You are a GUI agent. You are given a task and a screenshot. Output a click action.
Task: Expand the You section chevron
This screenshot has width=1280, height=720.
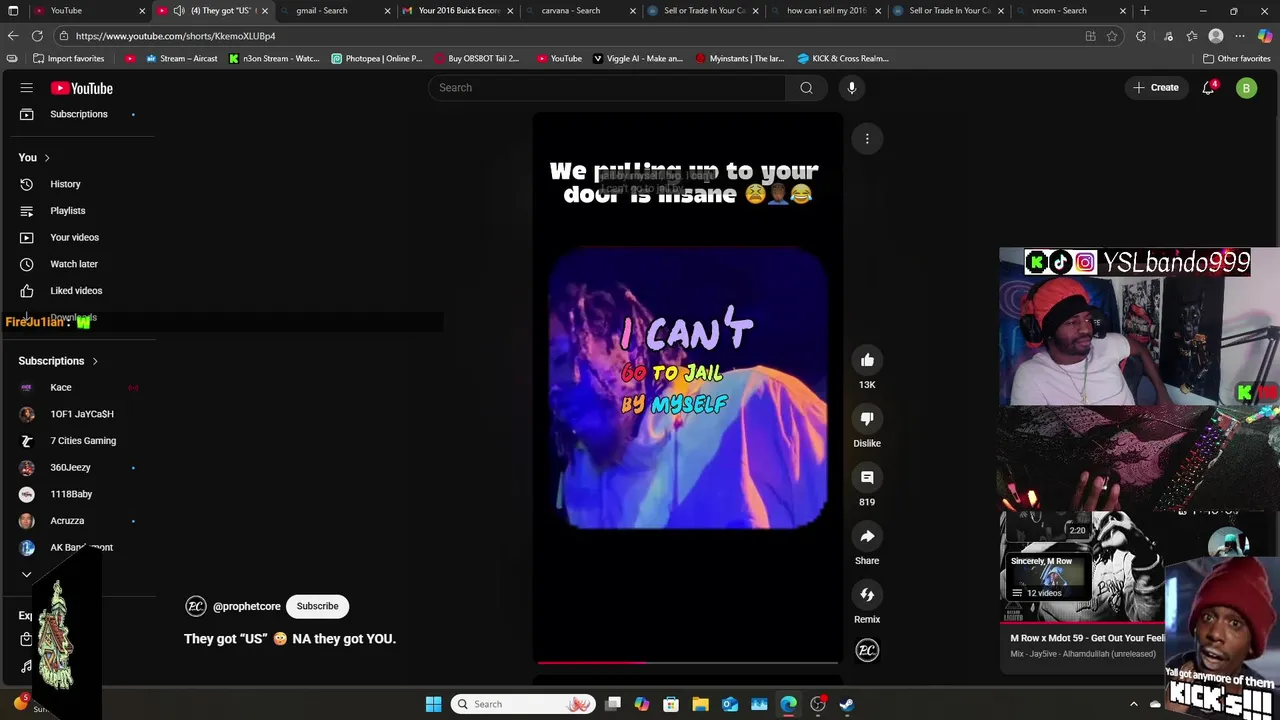[47, 158]
